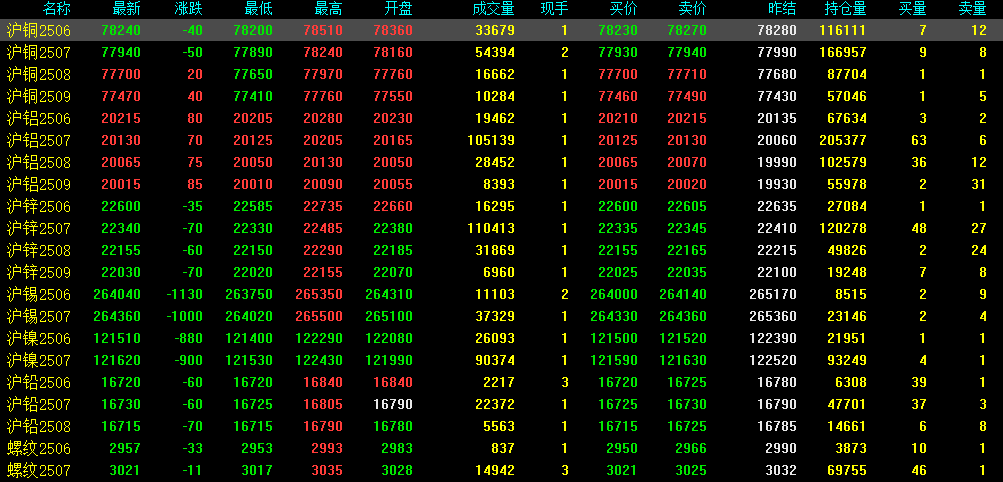This screenshot has height=482, width=1003.
Task: Click the 买价 column header
Action: click(624, 8)
